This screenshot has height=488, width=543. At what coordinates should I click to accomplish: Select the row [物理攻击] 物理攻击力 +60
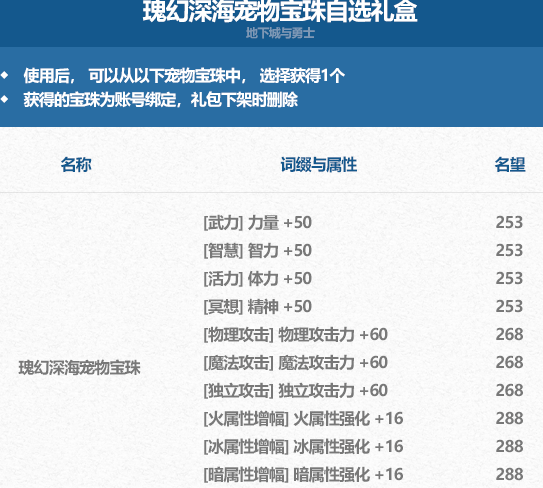[295, 335]
